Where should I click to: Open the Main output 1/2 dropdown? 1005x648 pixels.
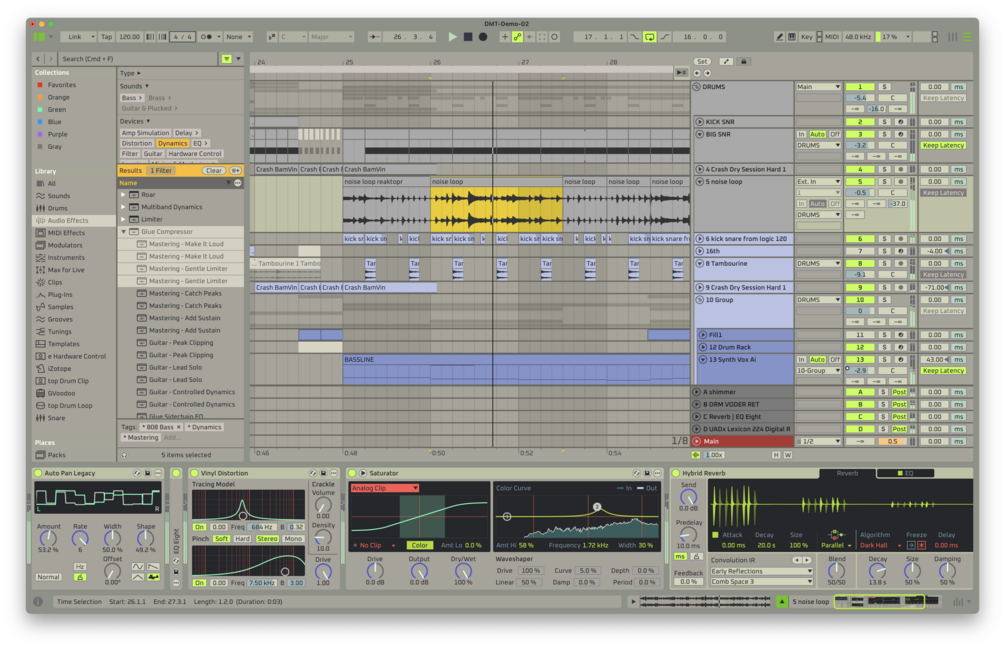pos(818,442)
